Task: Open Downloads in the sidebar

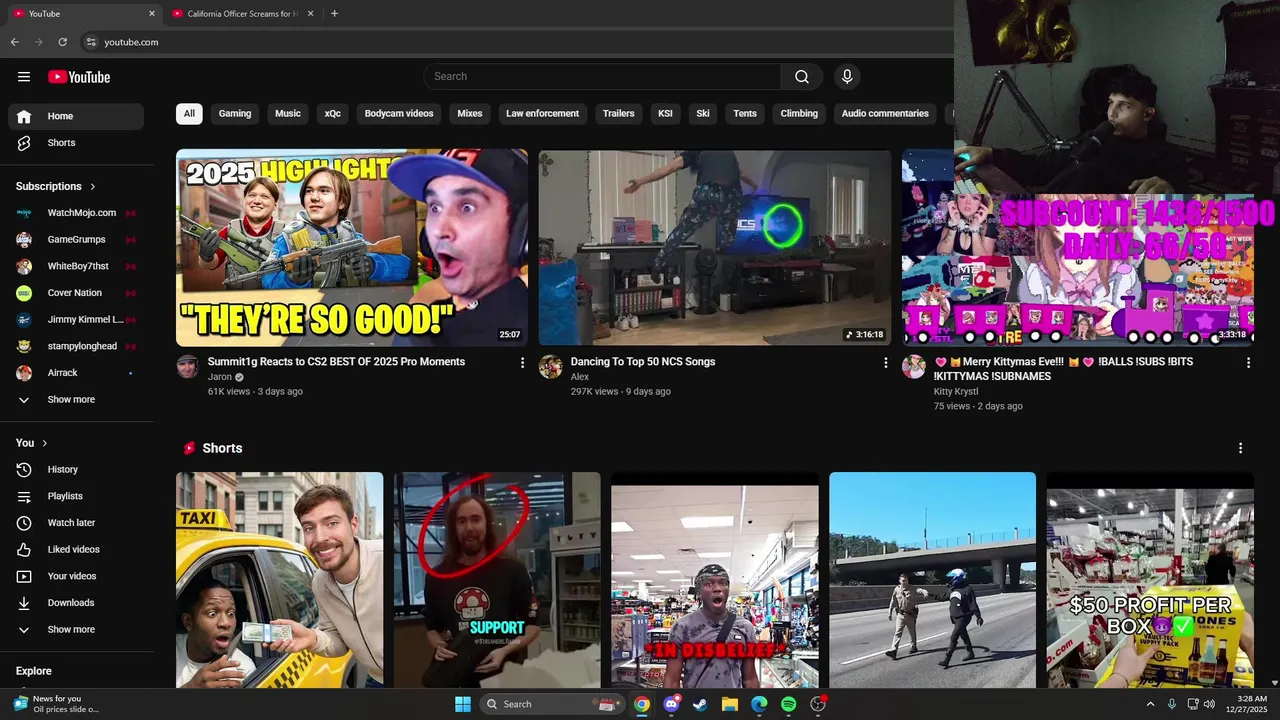Action: (76, 603)
